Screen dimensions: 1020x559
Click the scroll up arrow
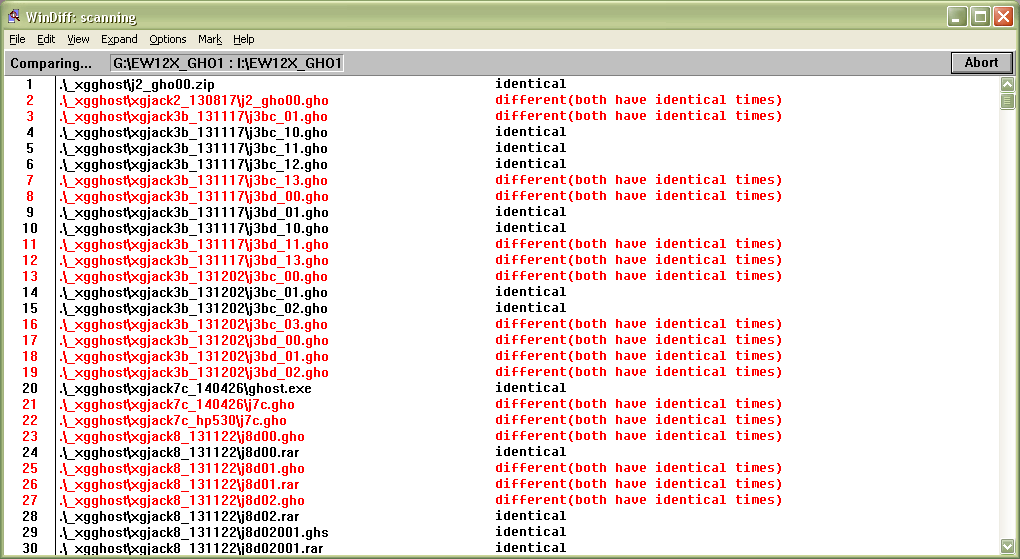pyautogui.click(x=1007, y=85)
